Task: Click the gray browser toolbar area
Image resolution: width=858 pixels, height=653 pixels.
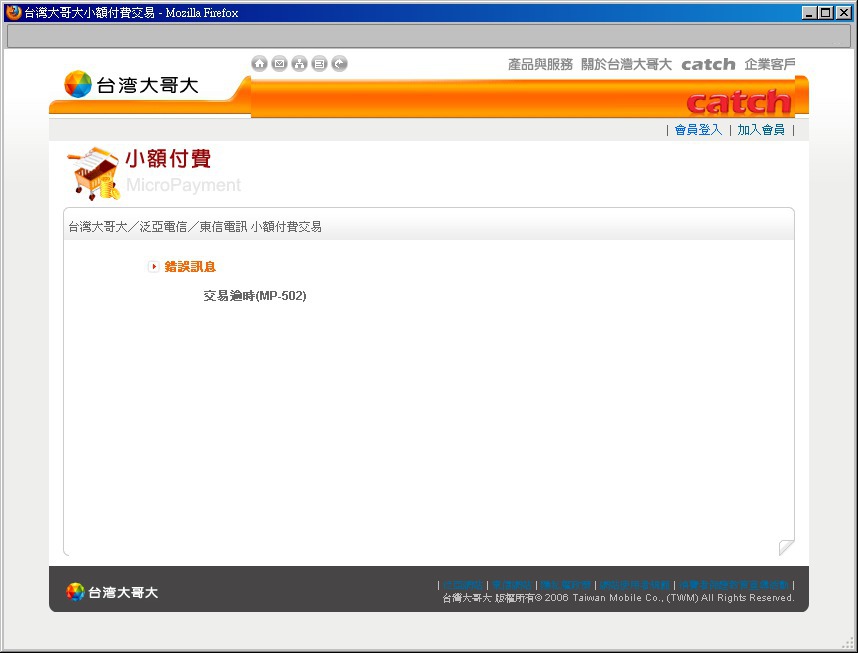Action: click(x=428, y=36)
